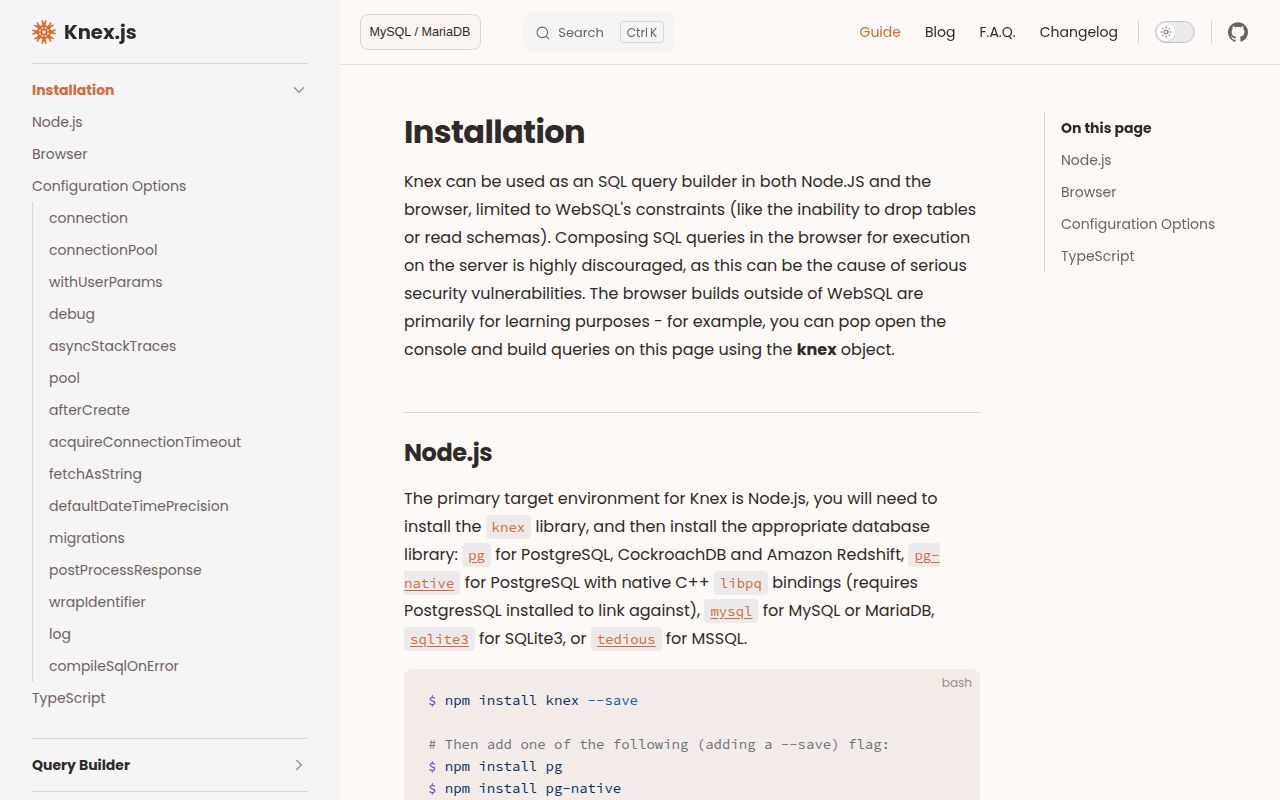Go to Browser in the left sidebar
Screen dimensions: 1280x800
[59, 154]
